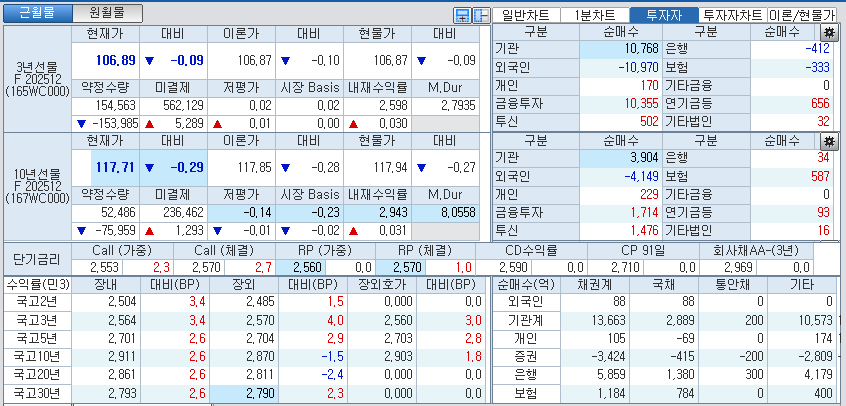Click the 순매수(억) header cell
This screenshot has width=846, height=406.
point(526,285)
